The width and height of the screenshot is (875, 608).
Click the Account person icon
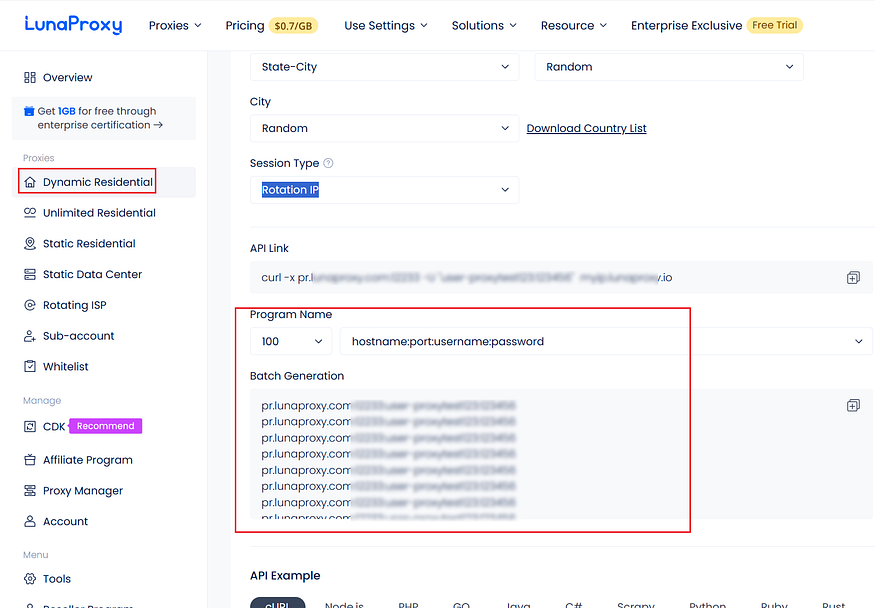(30, 522)
